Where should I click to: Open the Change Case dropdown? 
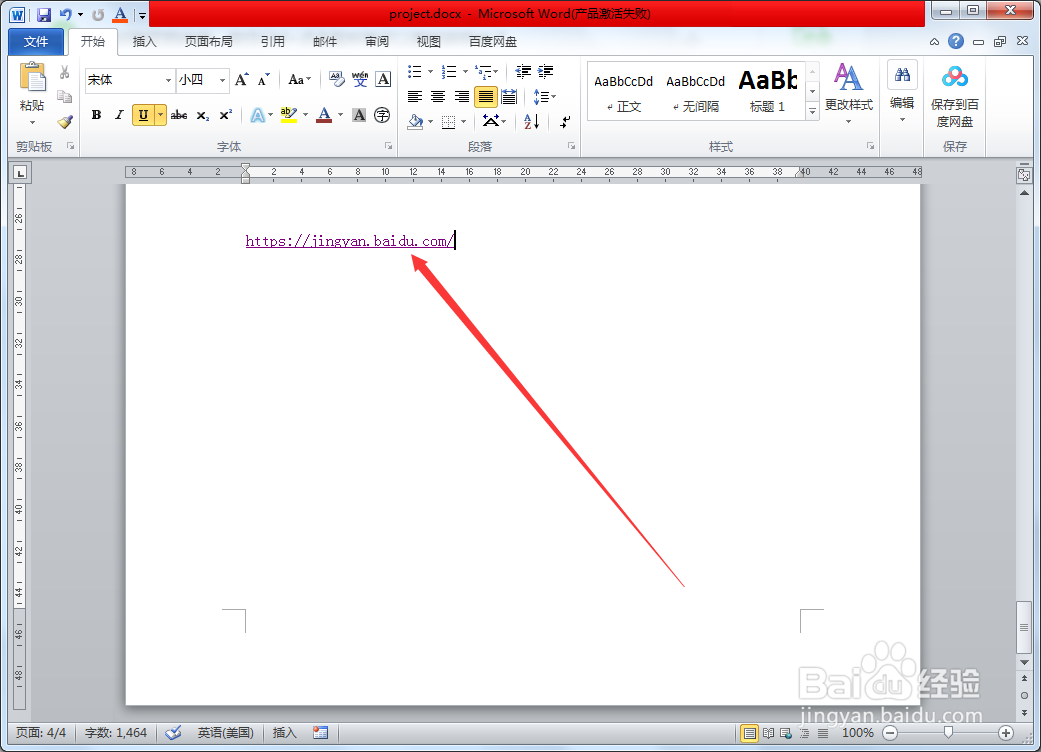[299, 80]
